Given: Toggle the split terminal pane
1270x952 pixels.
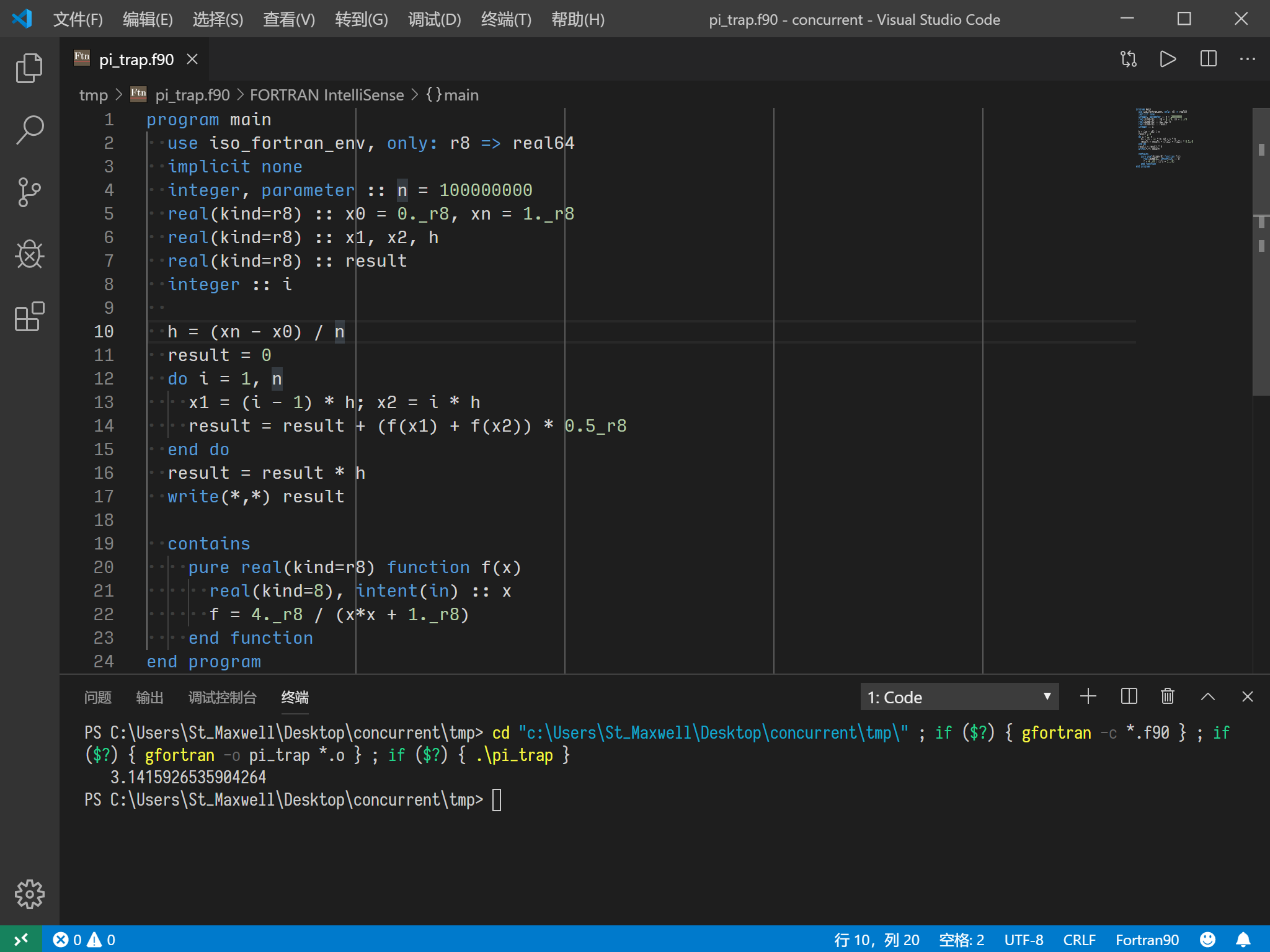Looking at the screenshot, I should pos(1129,696).
